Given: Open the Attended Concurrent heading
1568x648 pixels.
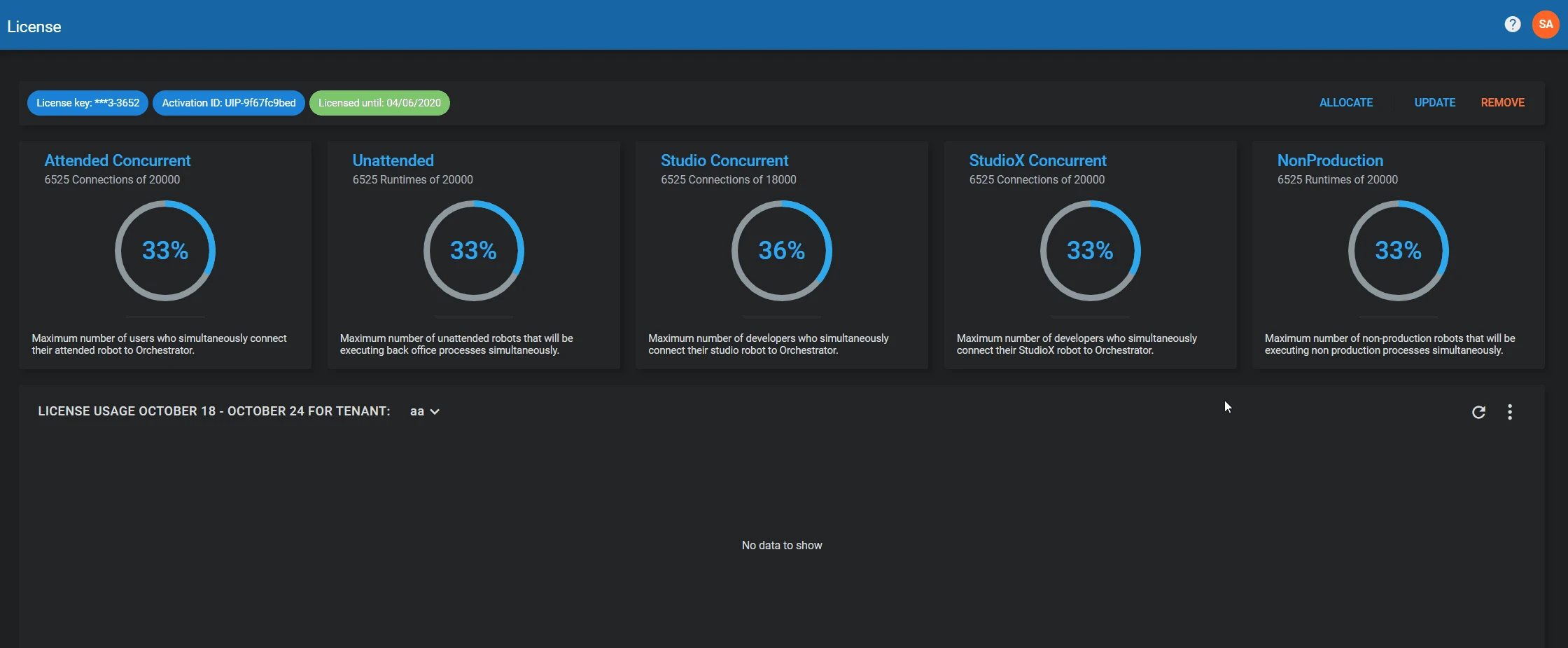Looking at the screenshot, I should (118, 160).
